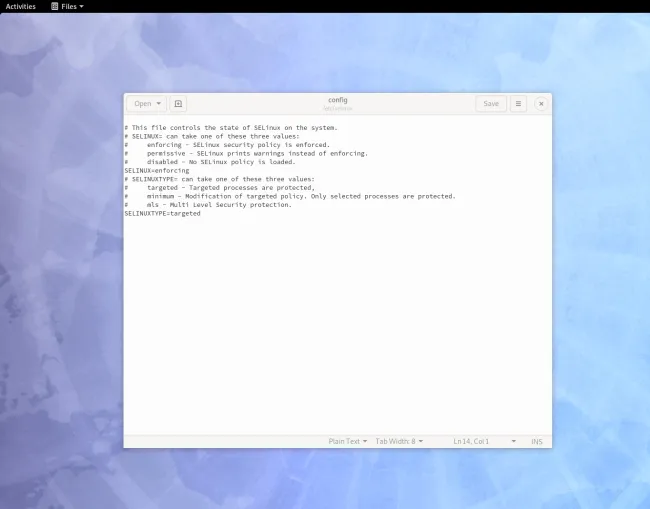Open the Activities overview
Image resolution: width=650 pixels, height=509 pixels.
point(20,6)
